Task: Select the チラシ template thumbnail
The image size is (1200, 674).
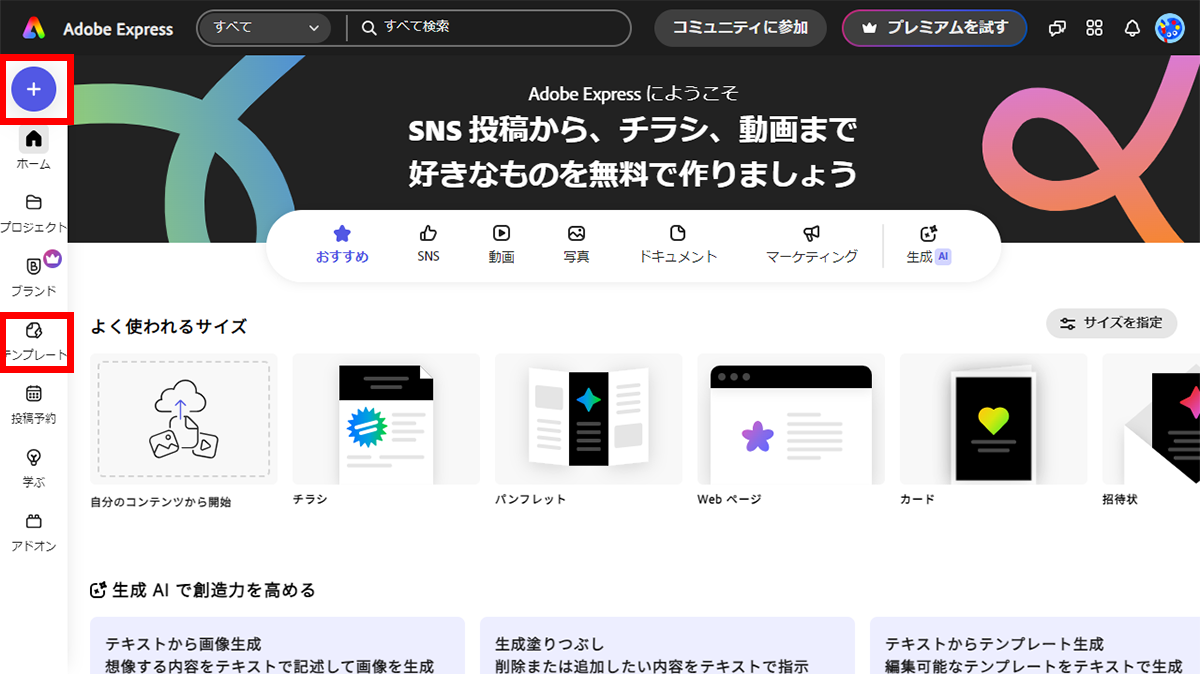Action: [385, 420]
